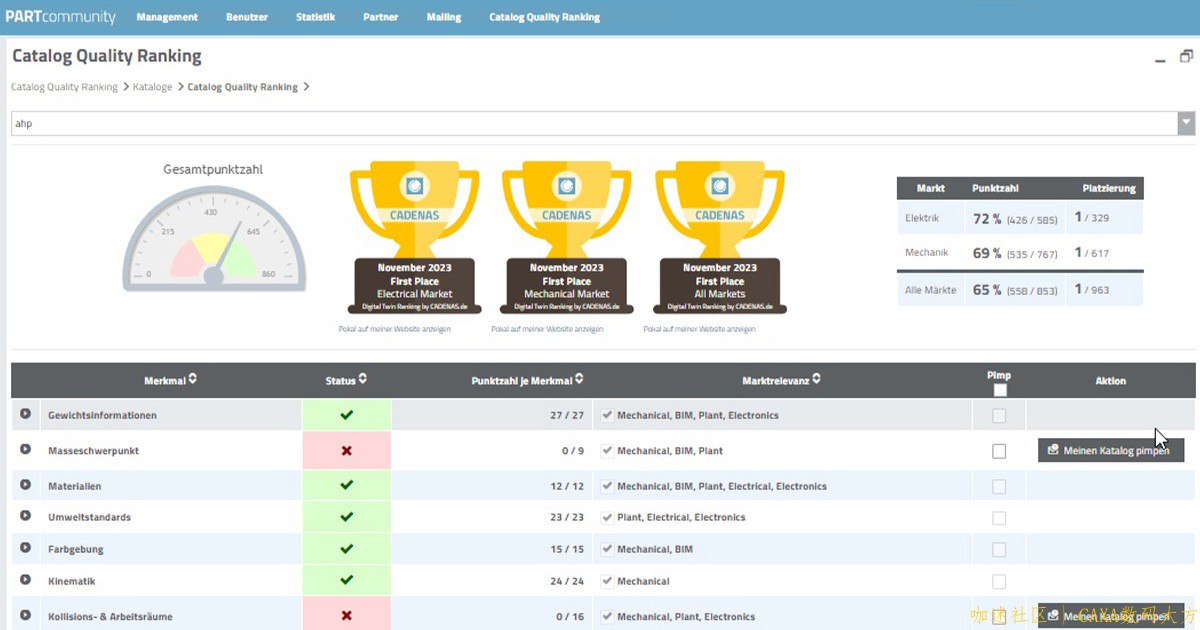Image resolution: width=1200 pixels, height=630 pixels.
Task: Click the Mechanical Market trophy icon
Action: tap(566, 238)
